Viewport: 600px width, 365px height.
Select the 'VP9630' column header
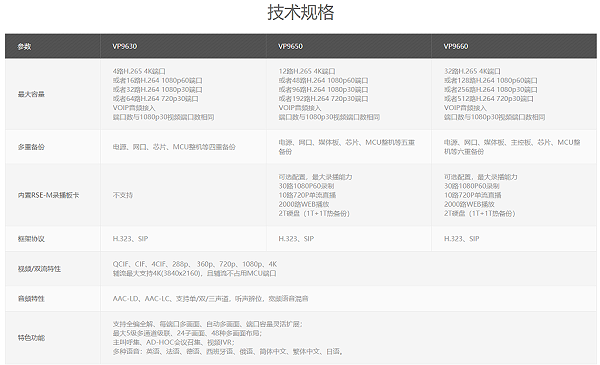124,46
